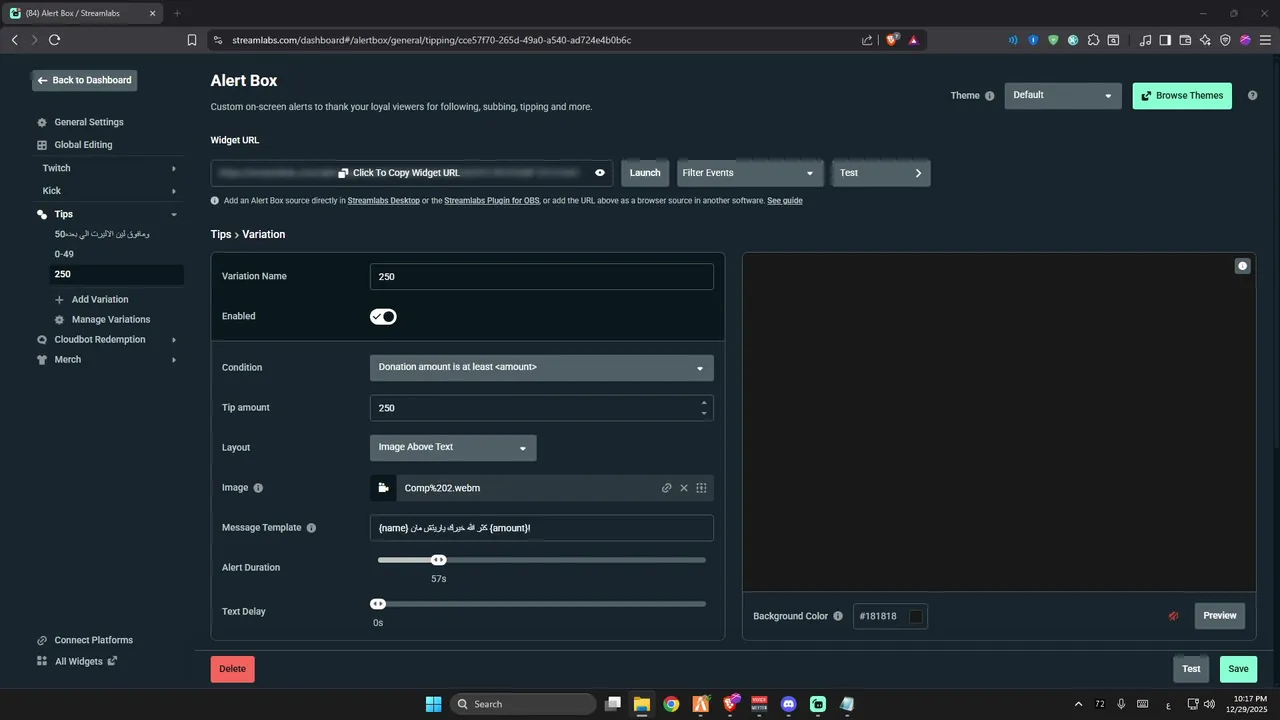Screen dimensions: 1280x720
Task: Expand the Cloudbot Redemption section
Action: (x=109, y=340)
